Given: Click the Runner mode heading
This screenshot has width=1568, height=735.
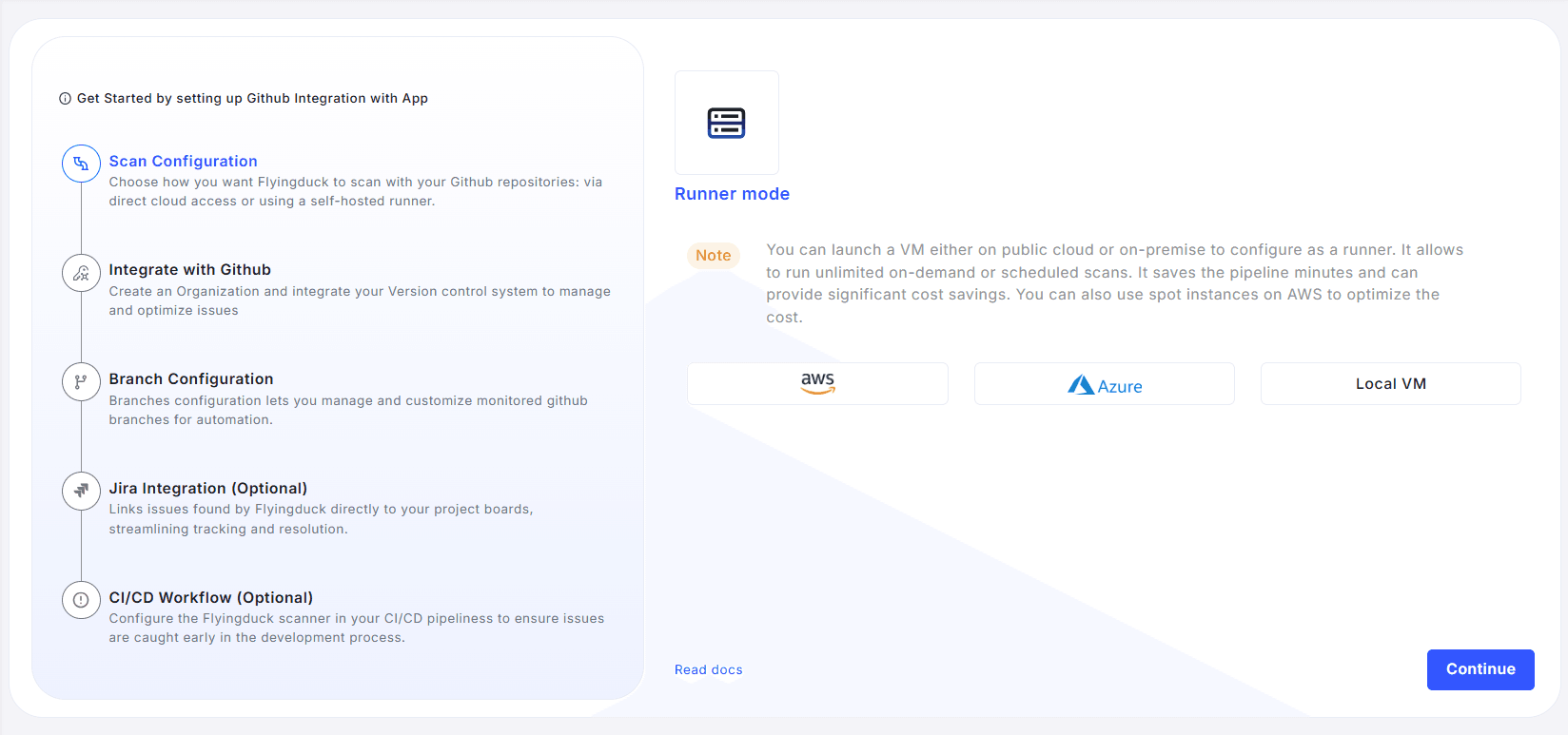Looking at the screenshot, I should [x=732, y=194].
